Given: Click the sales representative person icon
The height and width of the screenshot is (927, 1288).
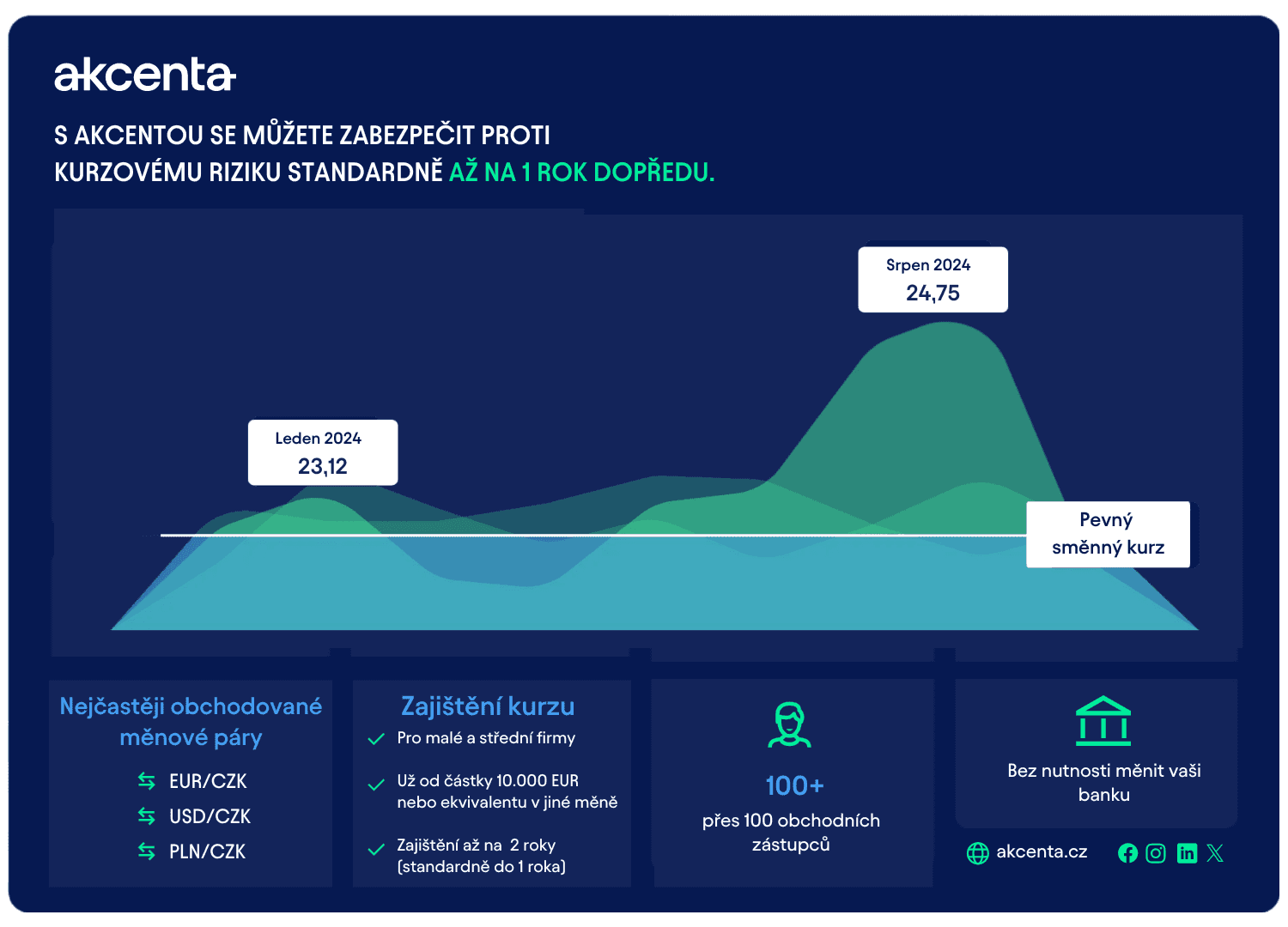Looking at the screenshot, I should pos(789,725).
